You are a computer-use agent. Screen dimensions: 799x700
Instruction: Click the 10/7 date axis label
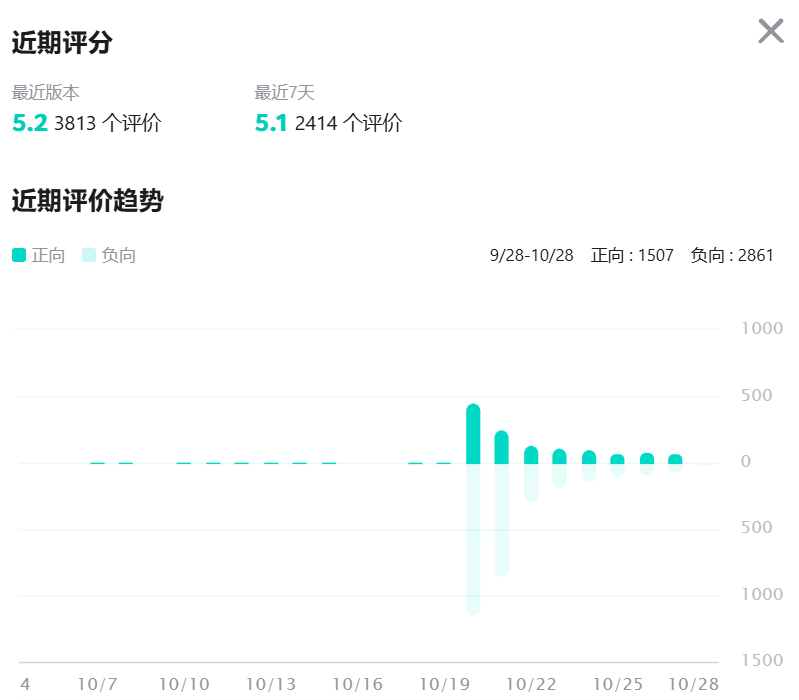click(97, 684)
